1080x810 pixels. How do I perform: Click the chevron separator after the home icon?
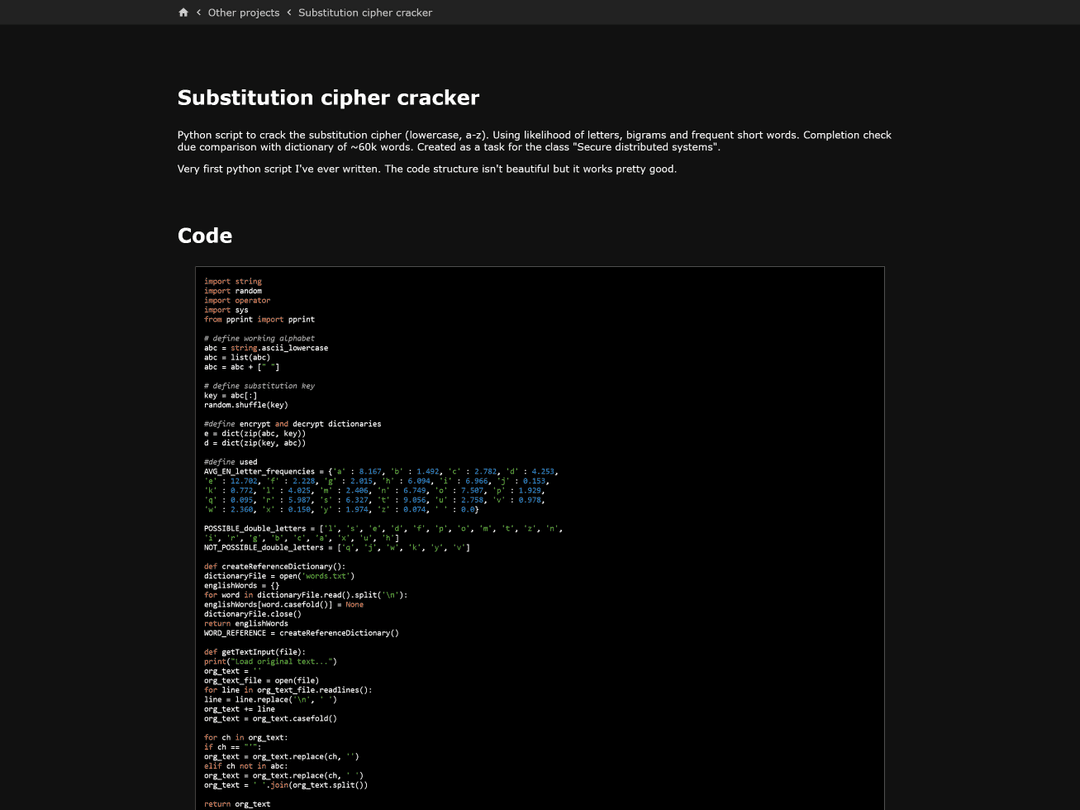coord(197,12)
